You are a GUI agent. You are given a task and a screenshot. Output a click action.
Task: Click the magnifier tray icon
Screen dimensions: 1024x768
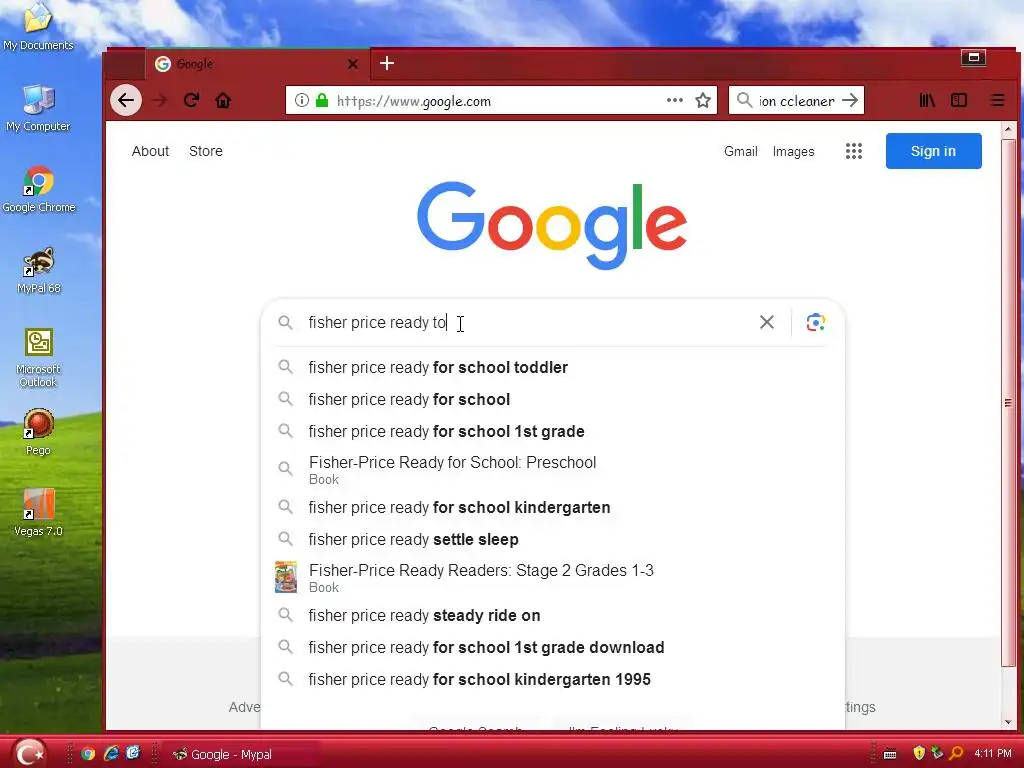pos(956,754)
